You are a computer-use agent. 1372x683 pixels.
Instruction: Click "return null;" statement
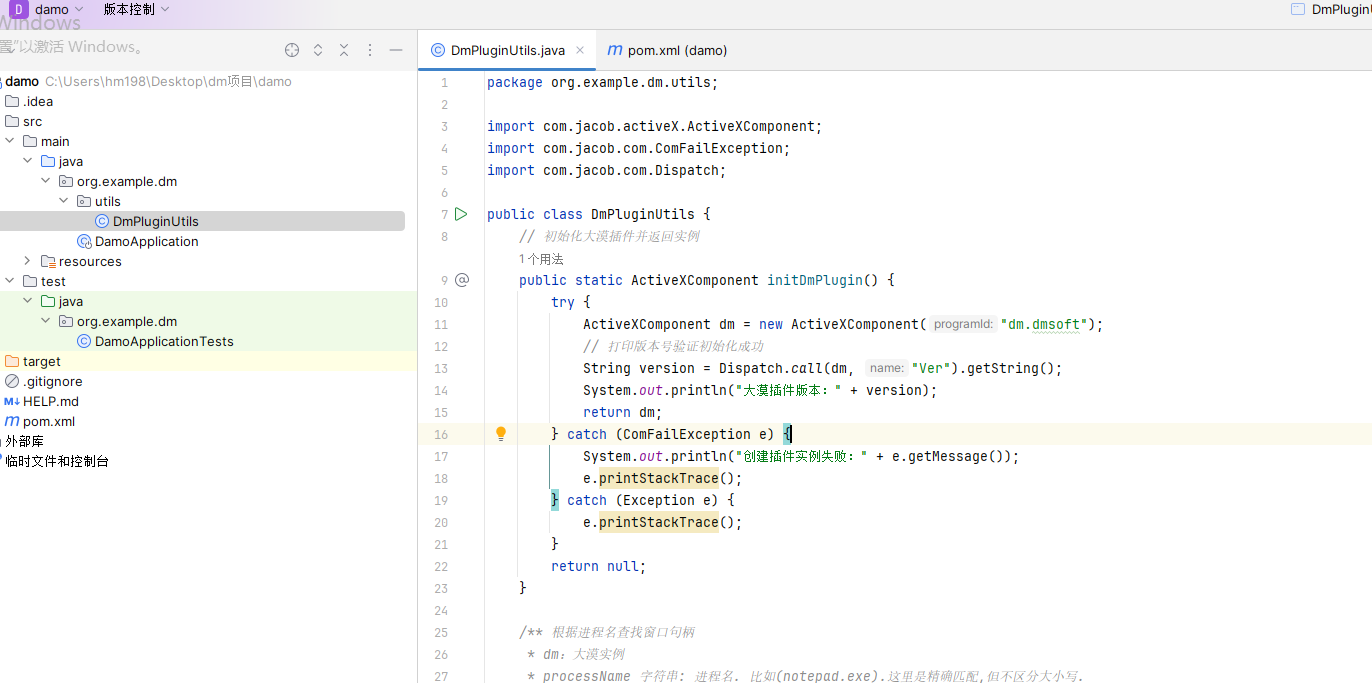click(x=599, y=566)
